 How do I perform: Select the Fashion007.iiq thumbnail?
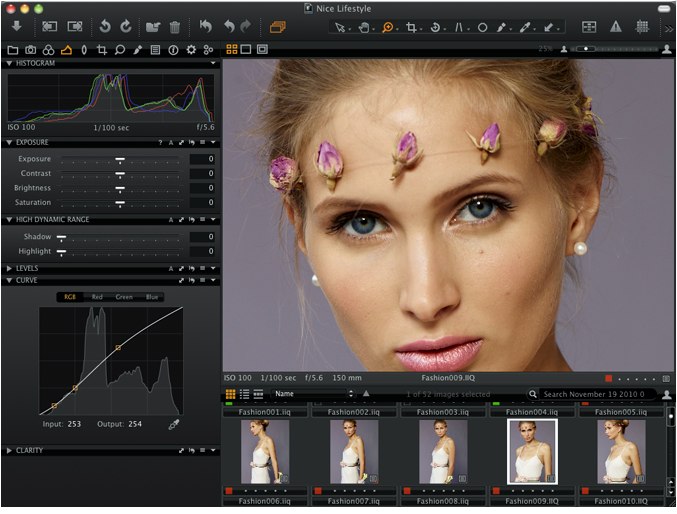click(x=355, y=452)
